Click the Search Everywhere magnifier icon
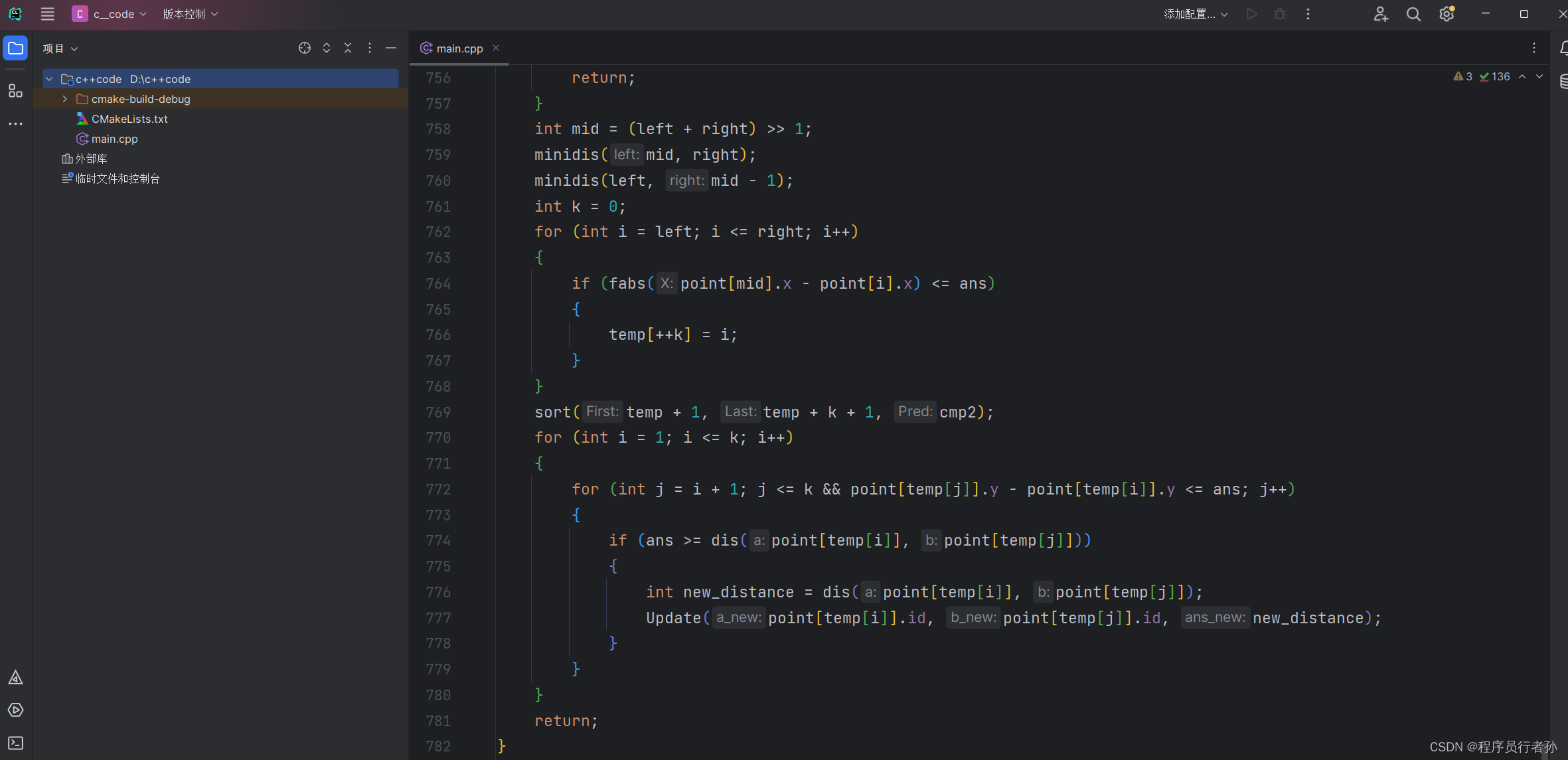This screenshot has width=1568, height=760. pyautogui.click(x=1413, y=14)
